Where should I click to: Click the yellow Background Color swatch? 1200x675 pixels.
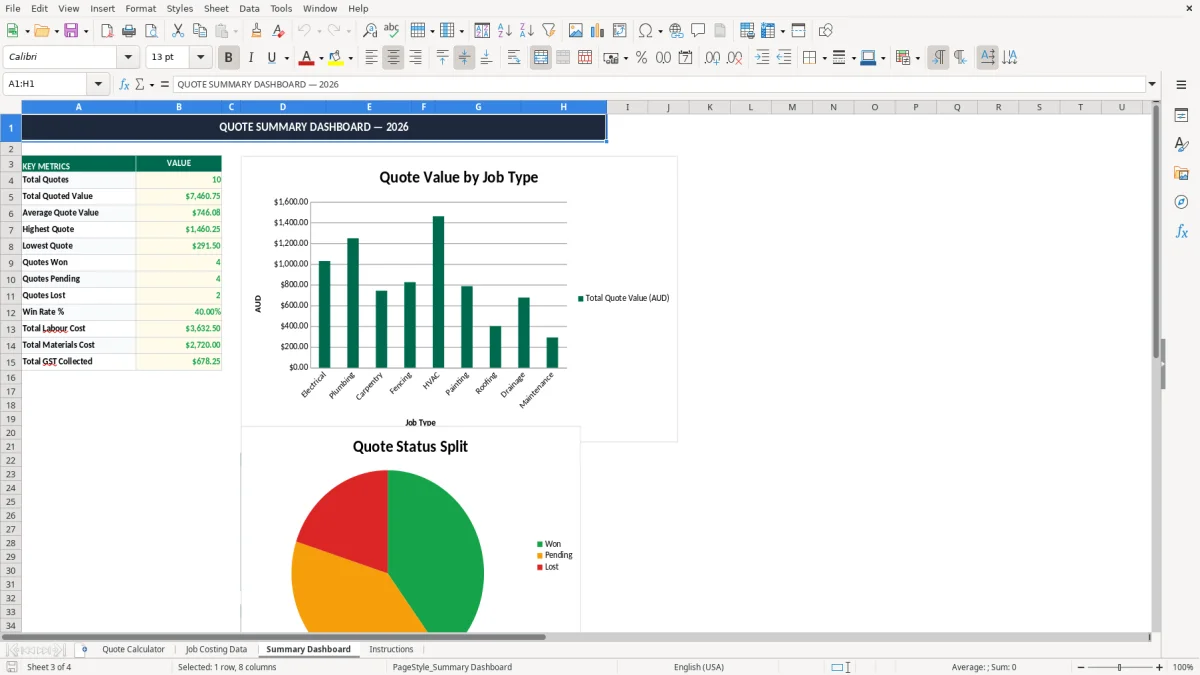point(336,58)
